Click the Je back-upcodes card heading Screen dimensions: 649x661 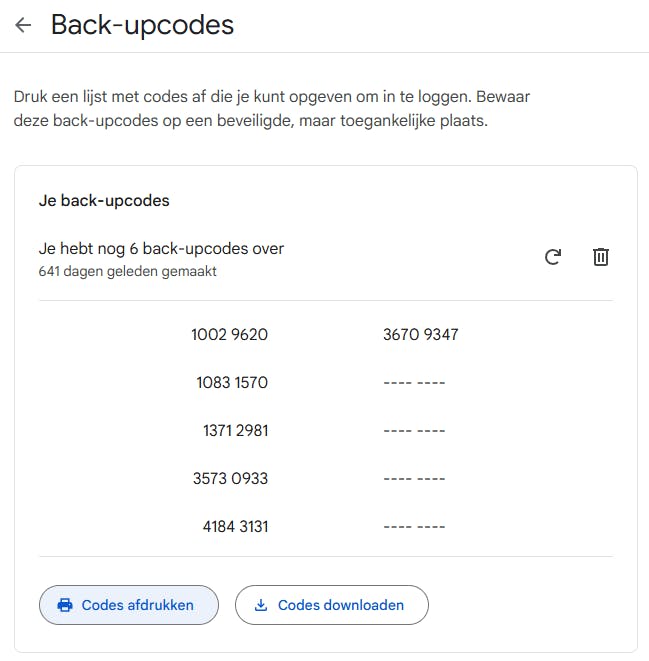[104, 200]
